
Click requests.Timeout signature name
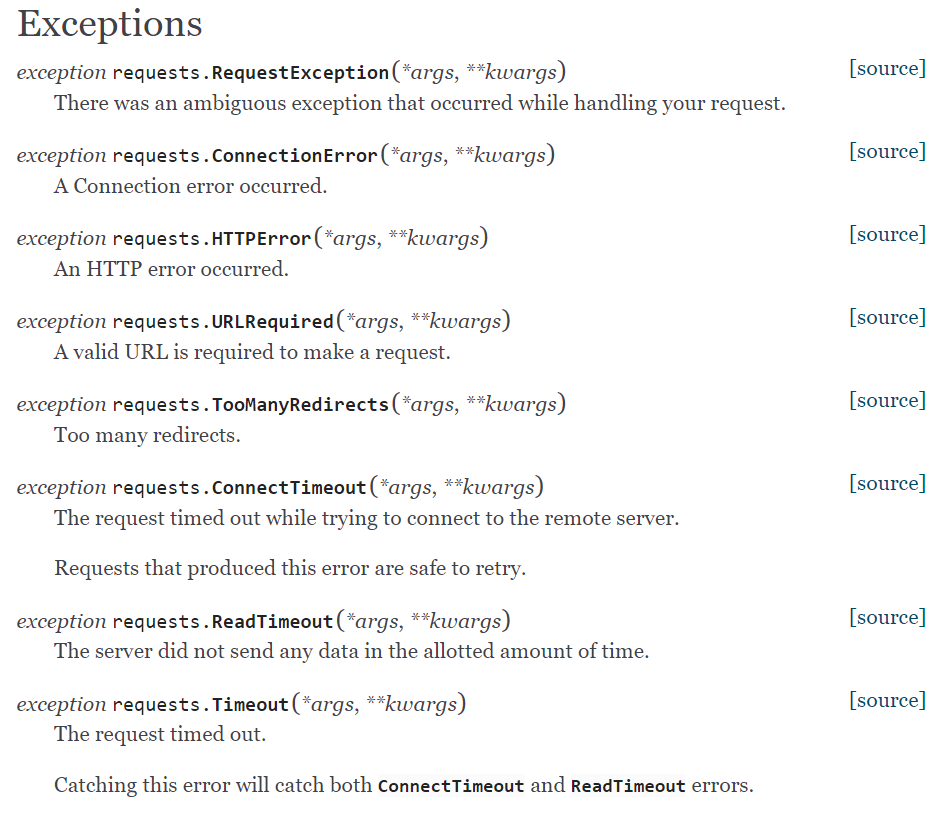click(x=201, y=705)
